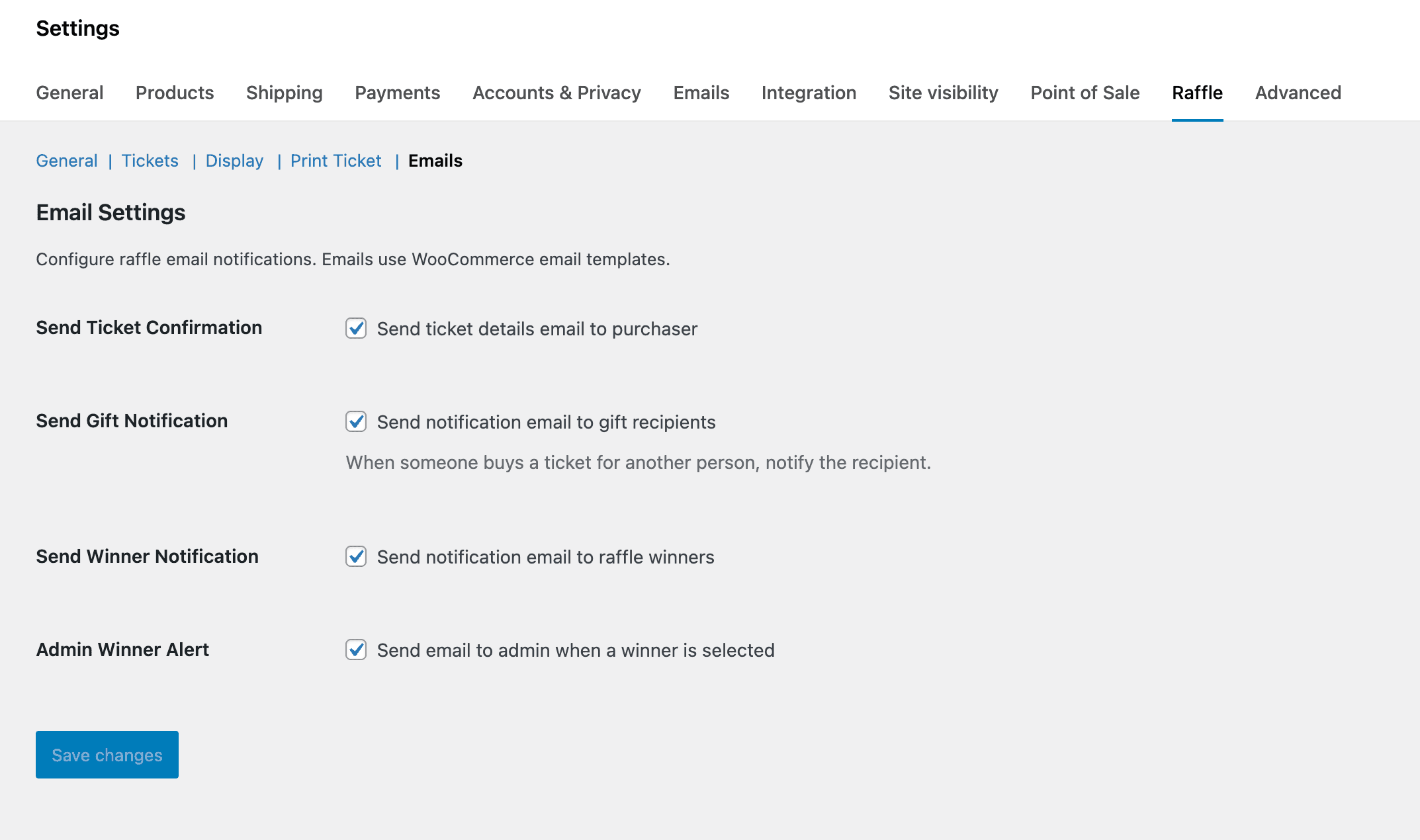
Task: Open the top-level Emails tab
Action: [701, 93]
